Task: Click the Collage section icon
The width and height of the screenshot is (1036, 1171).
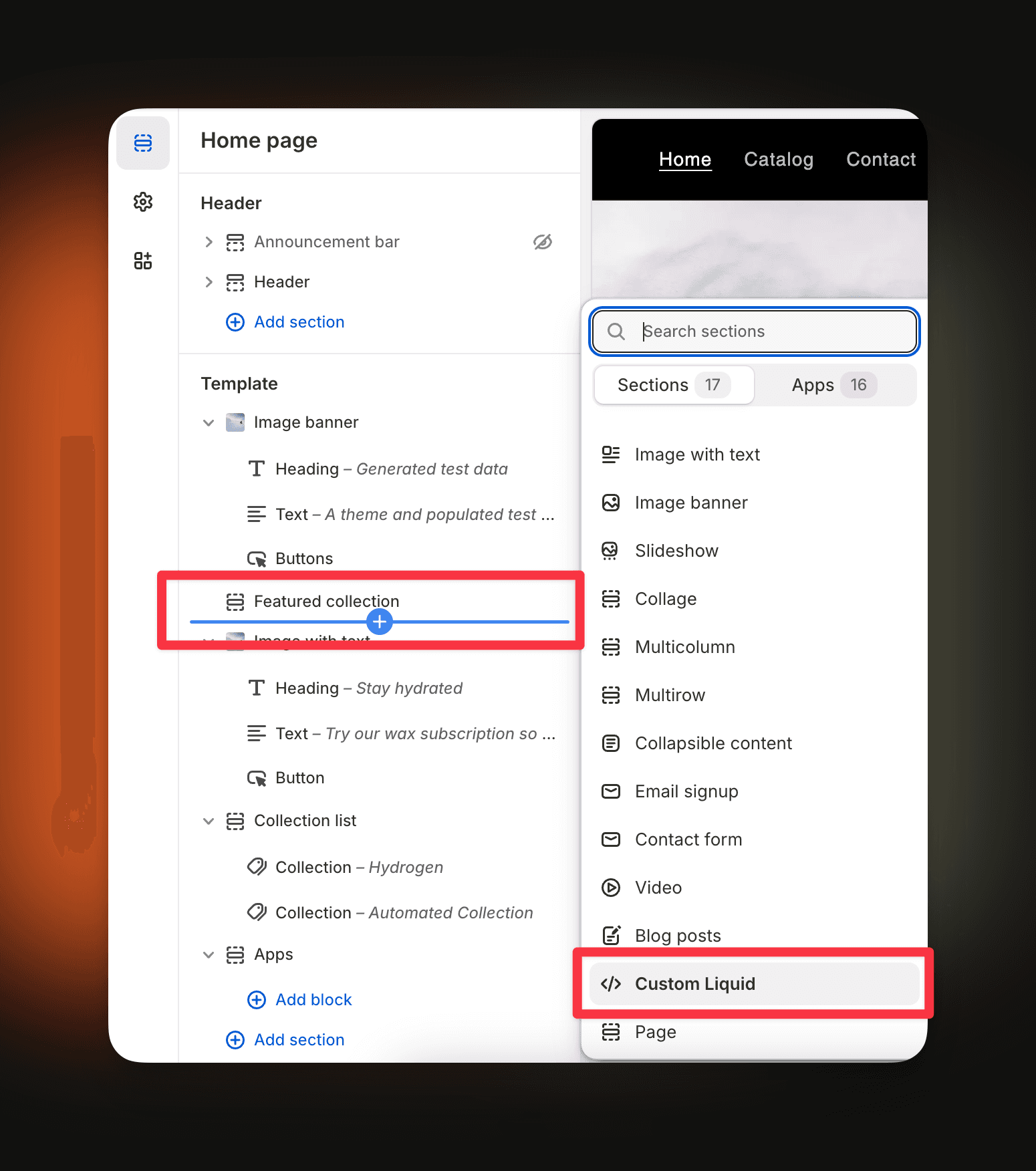Action: 611,599
